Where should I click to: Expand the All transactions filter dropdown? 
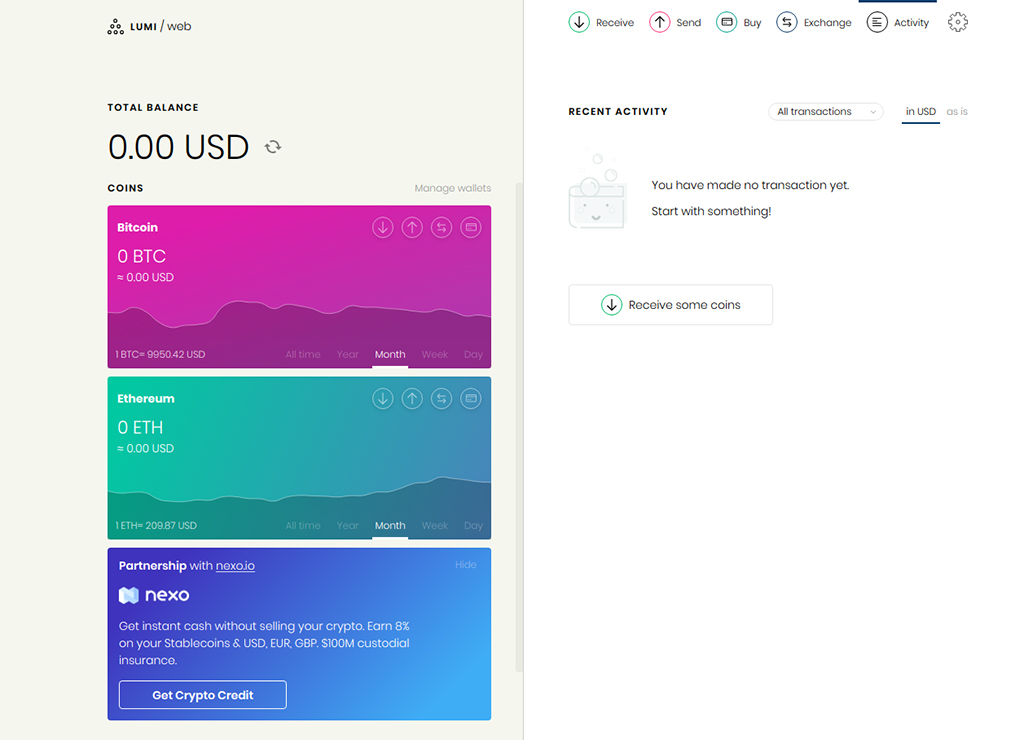[825, 112]
